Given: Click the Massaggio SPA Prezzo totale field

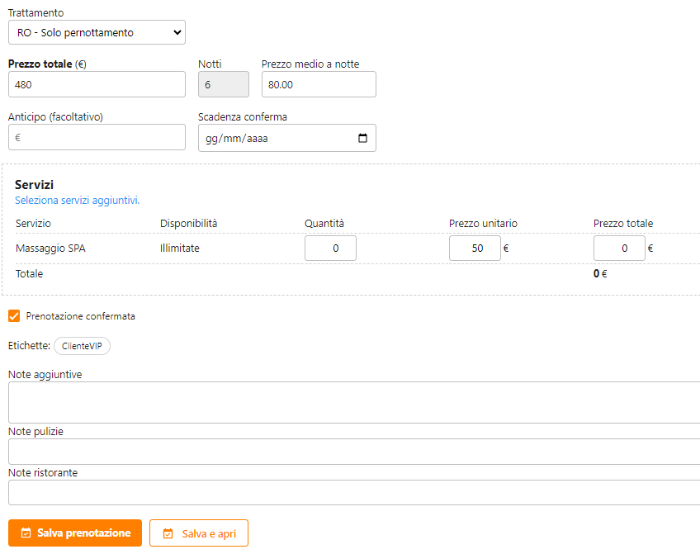Looking at the screenshot, I should (618, 248).
